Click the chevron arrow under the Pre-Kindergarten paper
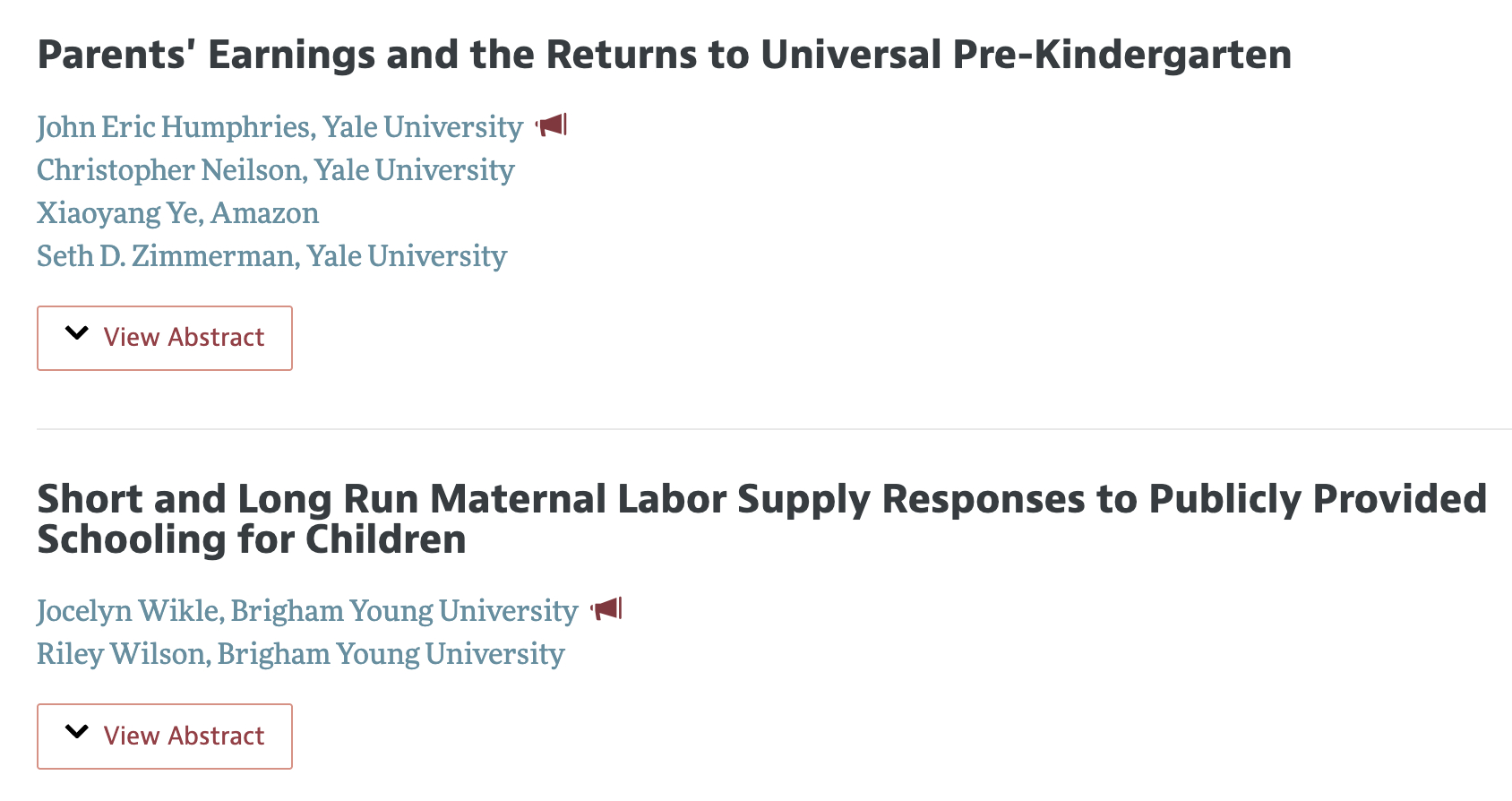The image size is (1512, 801). pos(78,333)
